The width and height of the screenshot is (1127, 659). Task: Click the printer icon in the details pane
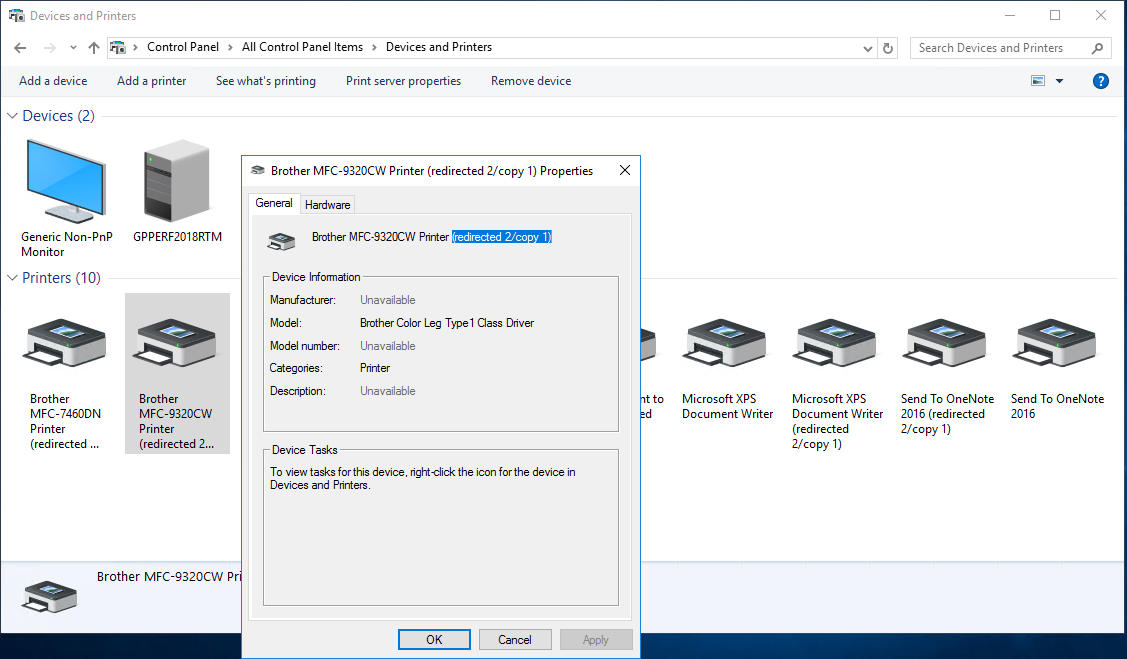(50, 596)
